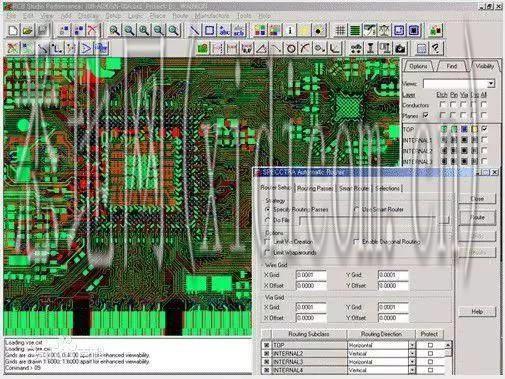This screenshot has height=379, width=505.
Task: Click the Wire Grid X Grid field
Action: point(311,275)
